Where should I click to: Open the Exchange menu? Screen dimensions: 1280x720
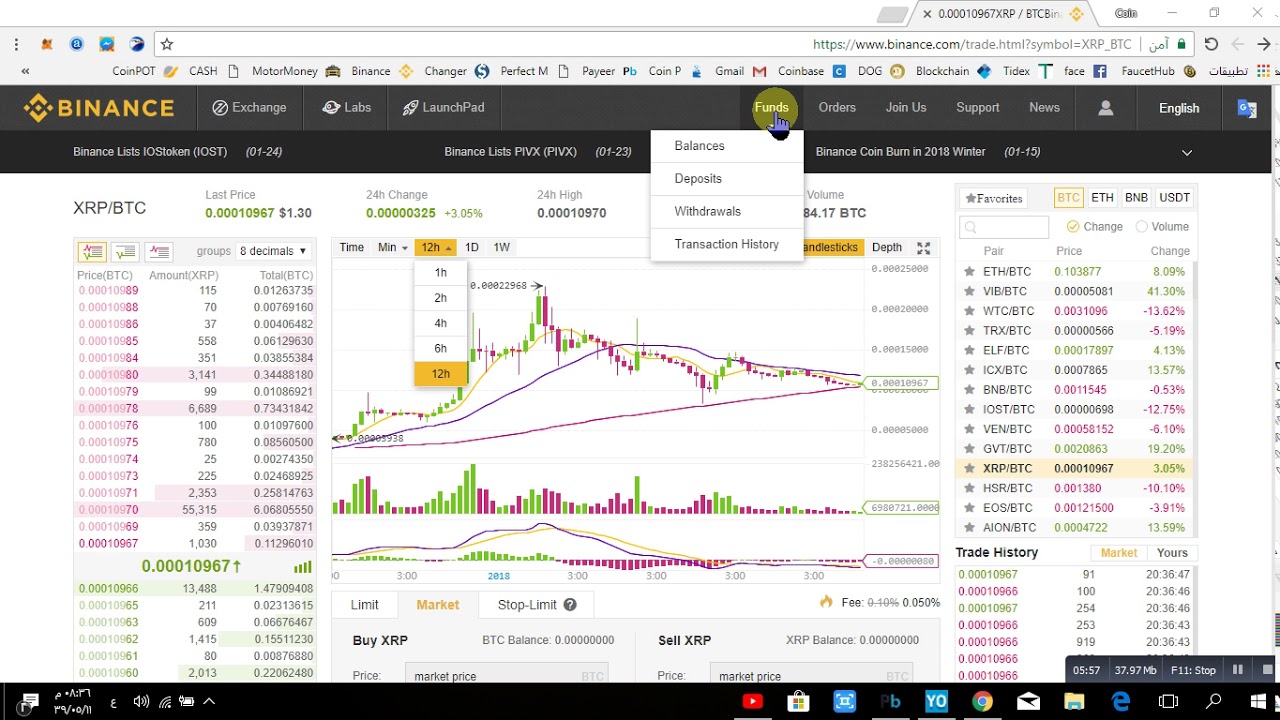[250, 108]
